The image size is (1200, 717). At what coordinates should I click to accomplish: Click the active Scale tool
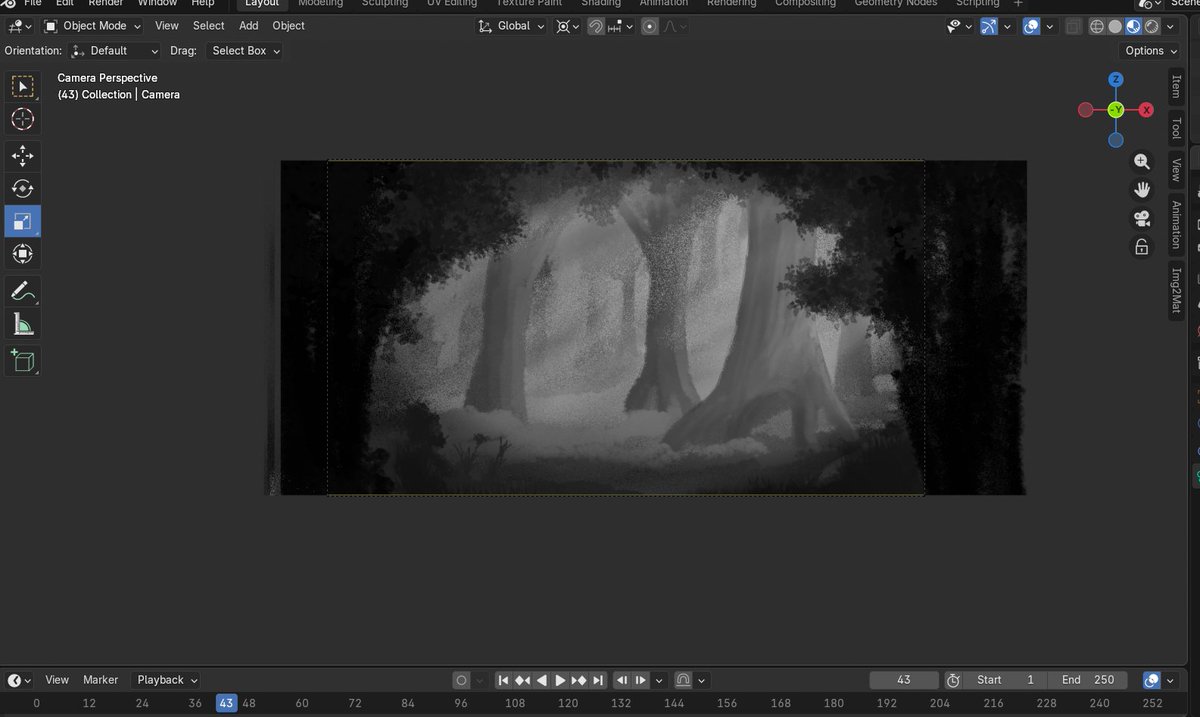[x=22, y=221]
